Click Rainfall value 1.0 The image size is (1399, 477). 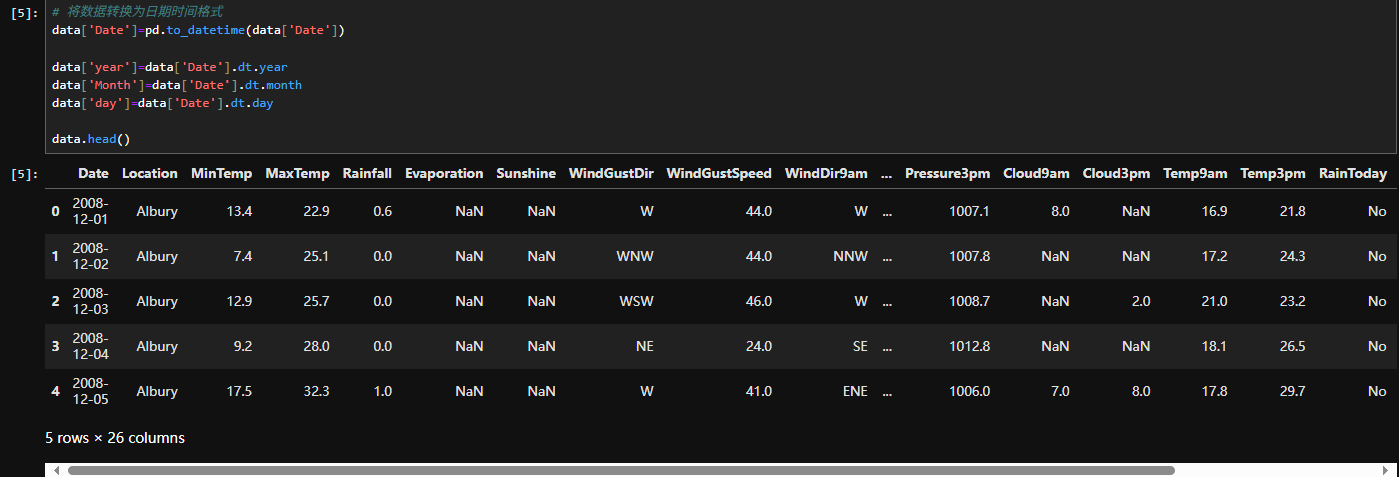[382, 391]
